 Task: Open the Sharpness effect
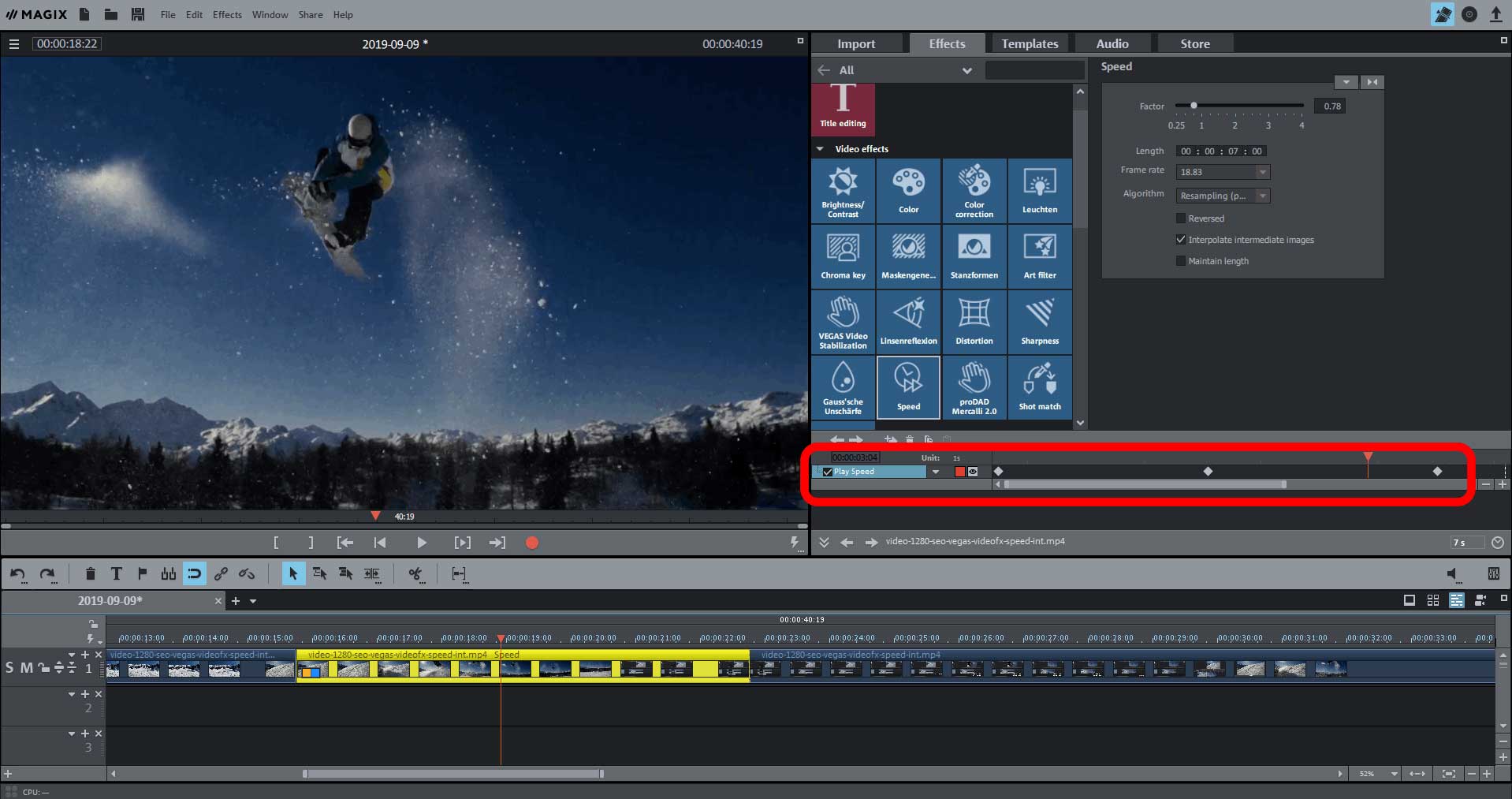1040,322
